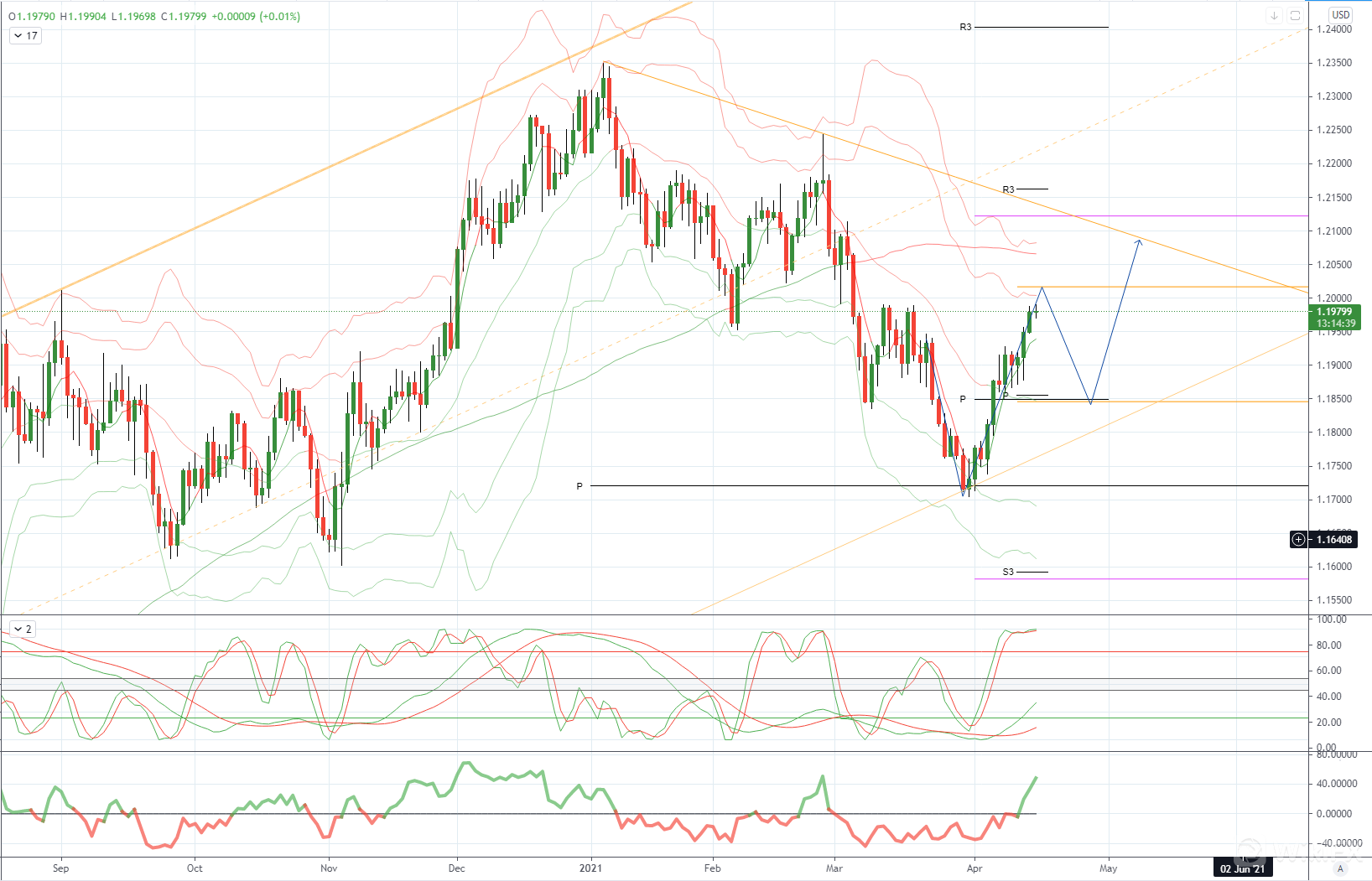The width and height of the screenshot is (1372, 881).
Task: Click the 1.22000 price scale label
Action: point(1334,163)
